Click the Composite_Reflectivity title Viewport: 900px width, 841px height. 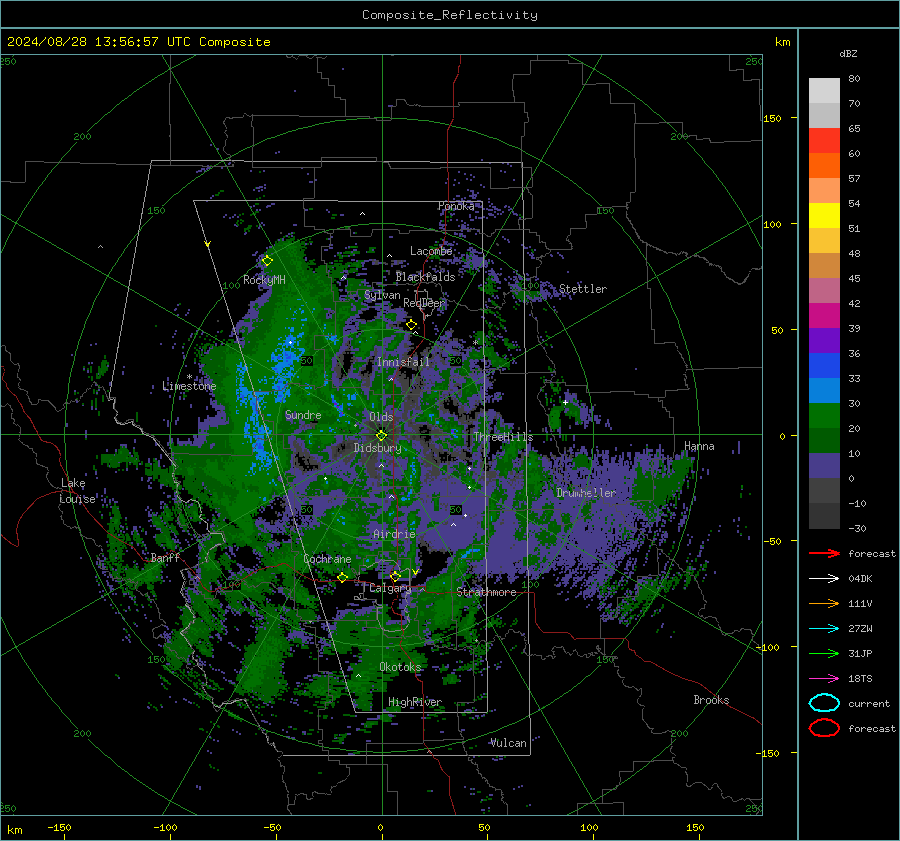[450, 15]
